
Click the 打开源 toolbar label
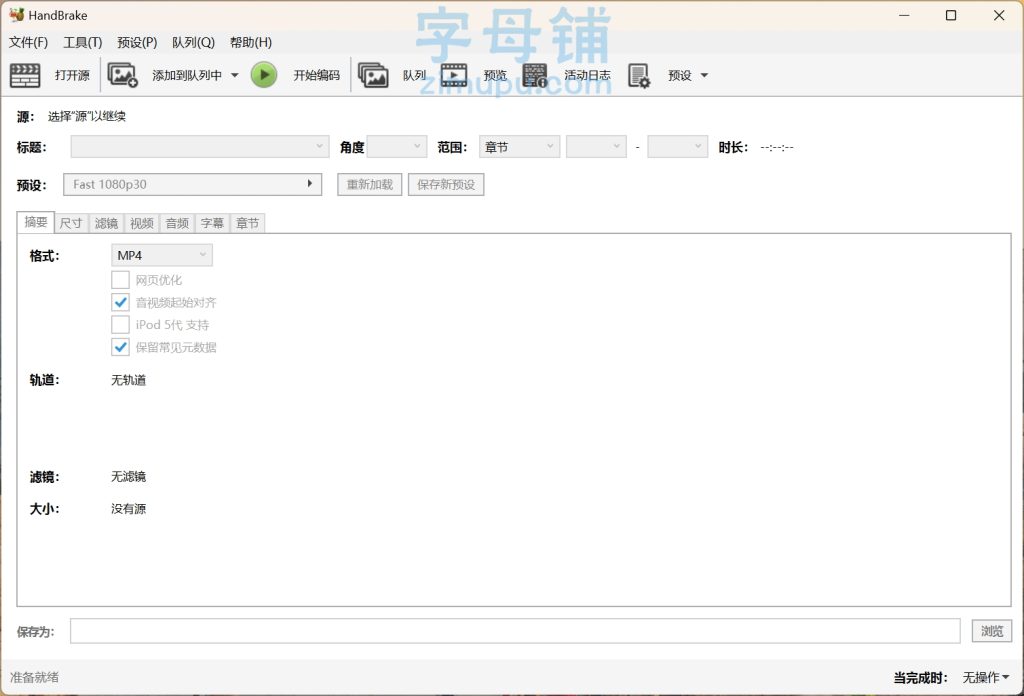[72, 75]
